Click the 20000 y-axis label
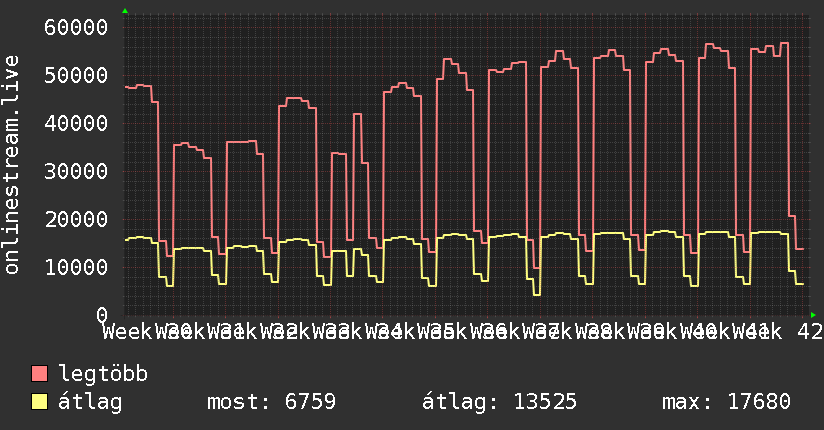This screenshot has height=430, width=824. coord(76,219)
